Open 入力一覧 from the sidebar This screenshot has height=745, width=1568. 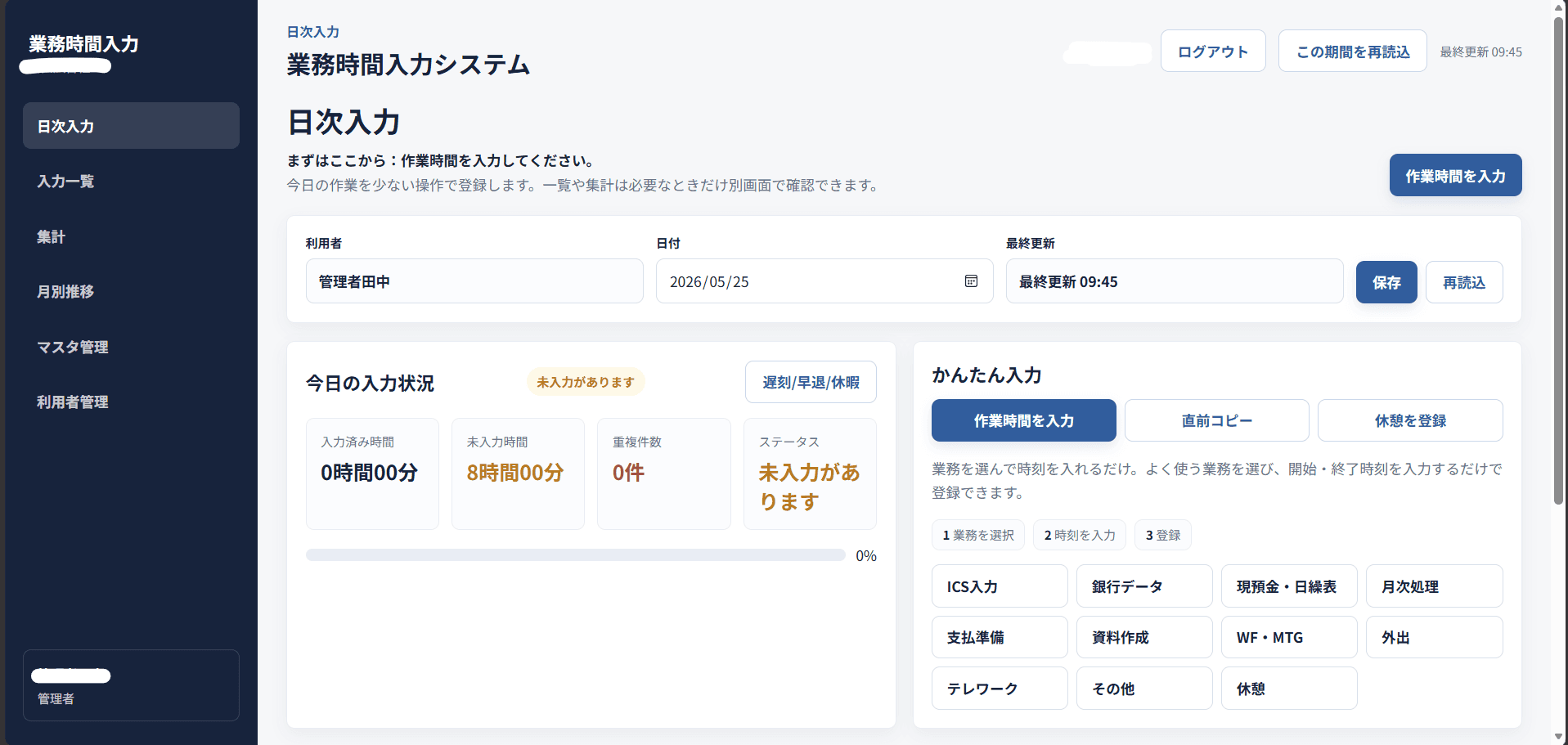(131, 181)
